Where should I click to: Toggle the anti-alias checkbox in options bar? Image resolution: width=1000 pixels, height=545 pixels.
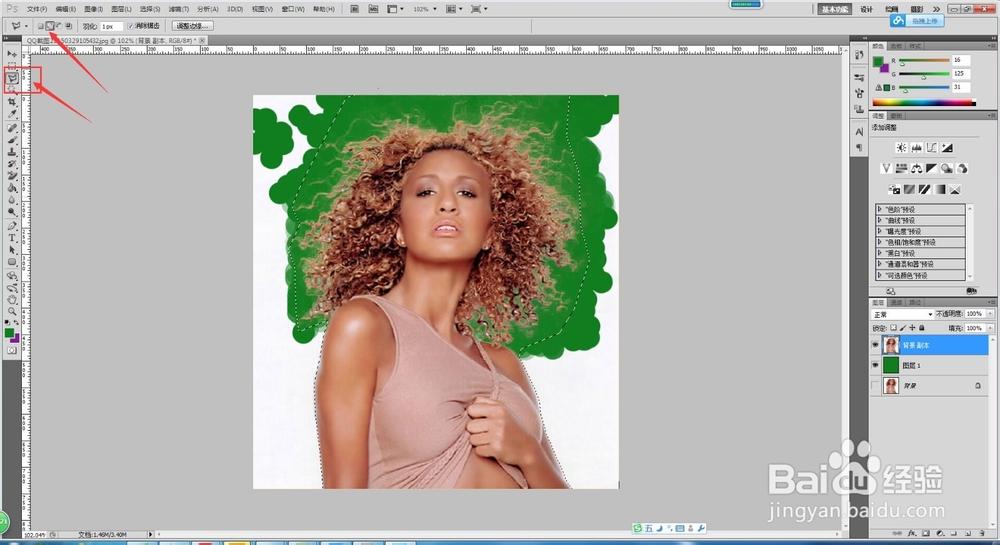coord(131,26)
